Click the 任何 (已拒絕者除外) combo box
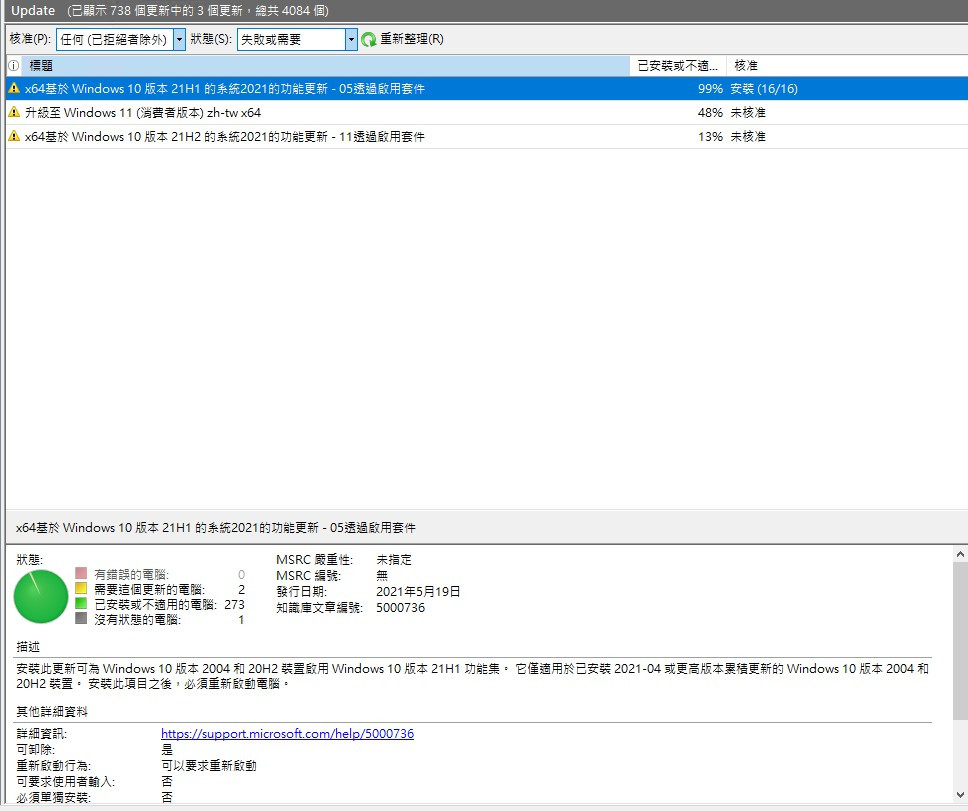The width and height of the screenshot is (968, 811). (x=120, y=40)
